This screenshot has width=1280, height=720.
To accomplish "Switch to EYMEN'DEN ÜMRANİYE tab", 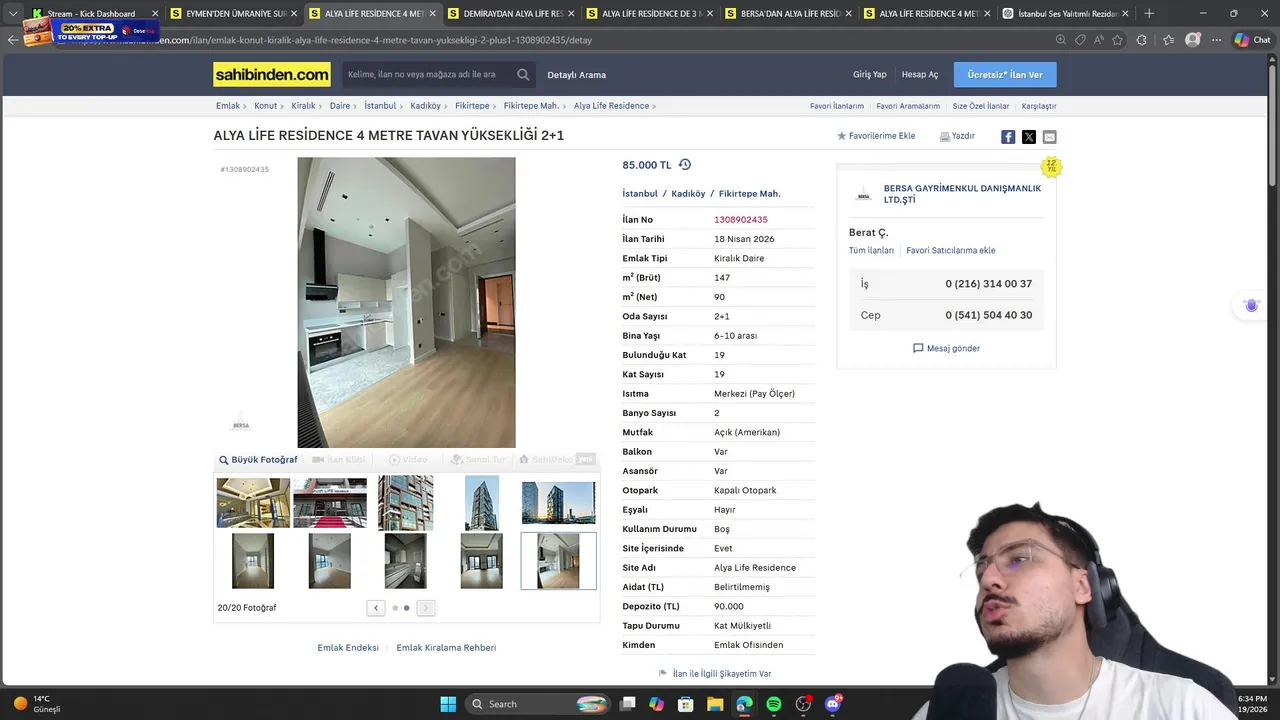I will [230, 14].
